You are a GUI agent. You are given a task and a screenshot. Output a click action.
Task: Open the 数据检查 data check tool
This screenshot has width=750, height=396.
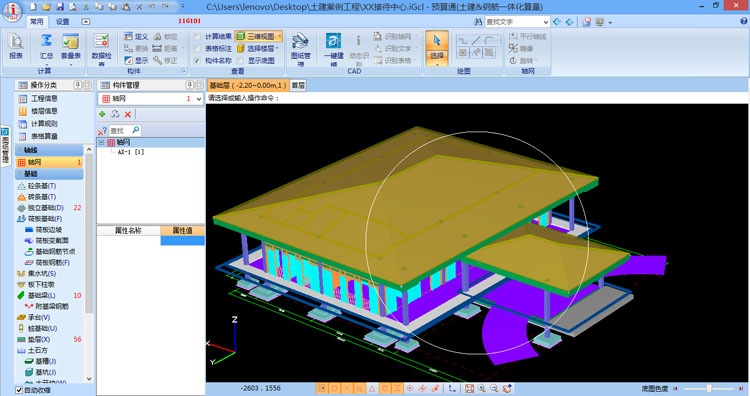coord(101,49)
